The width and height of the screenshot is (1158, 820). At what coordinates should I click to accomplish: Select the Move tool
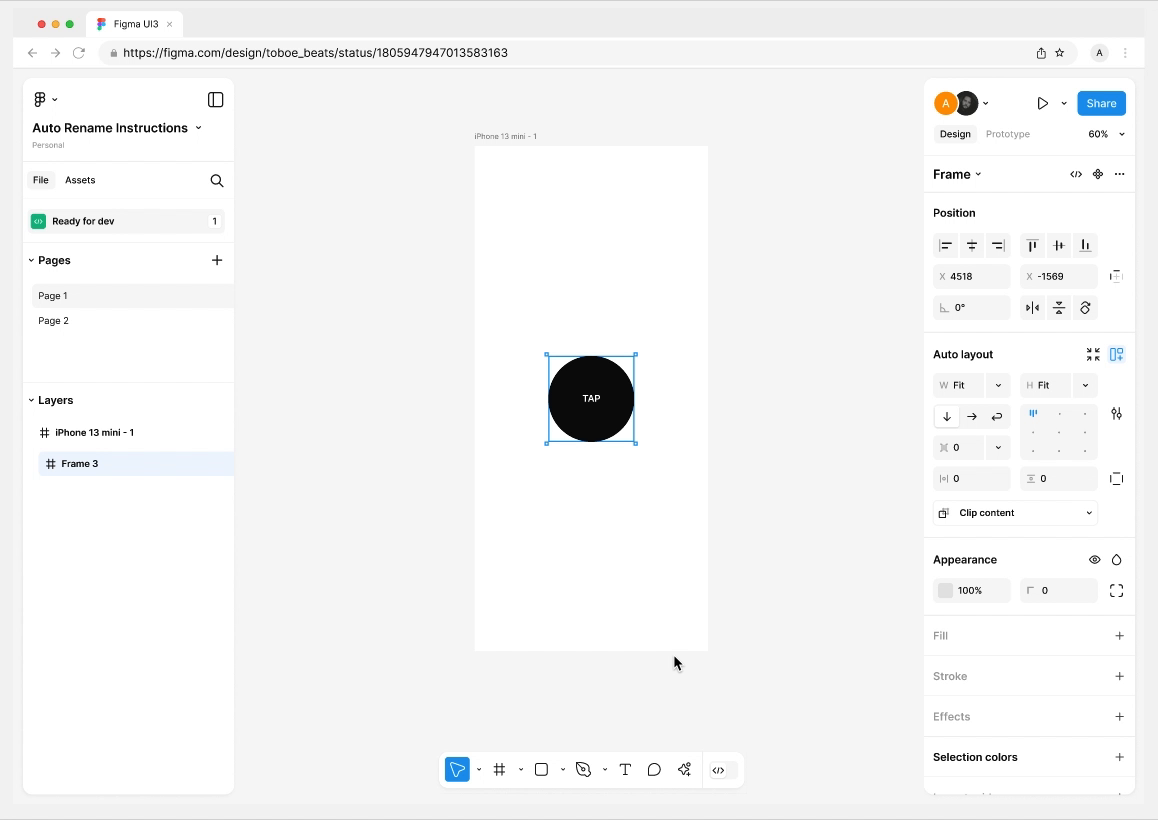pyautogui.click(x=457, y=769)
